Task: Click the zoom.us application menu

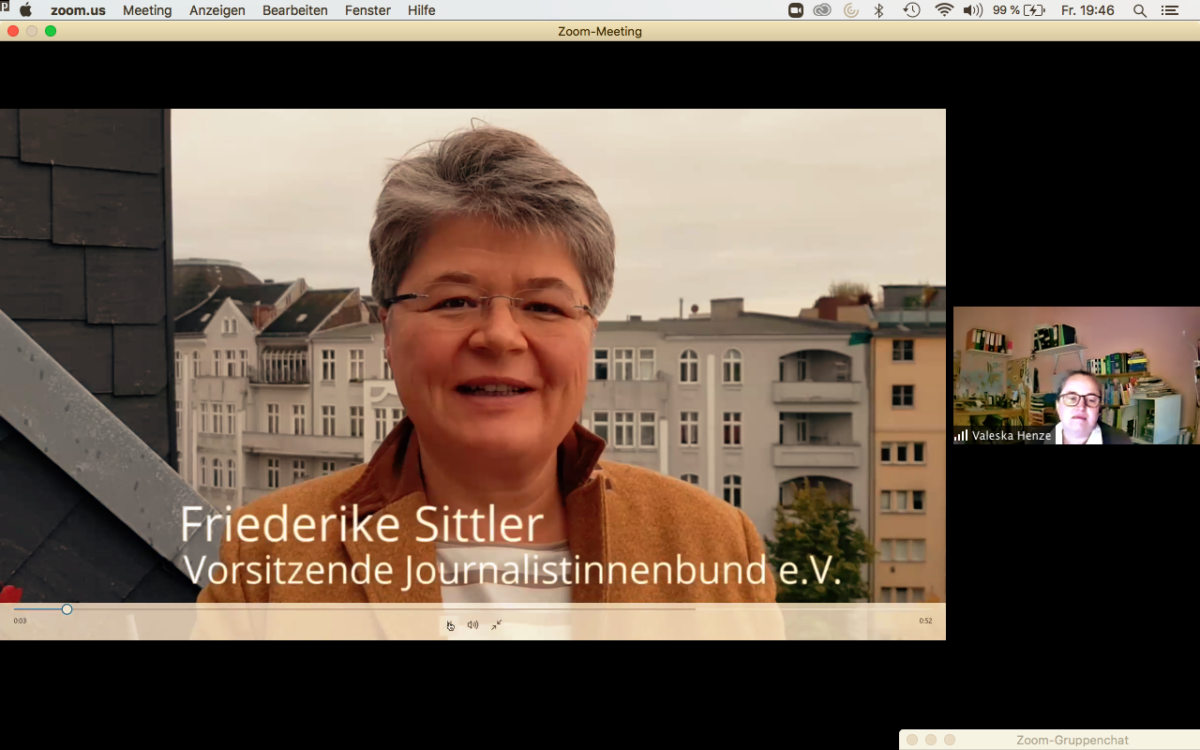Action: [78, 10]
